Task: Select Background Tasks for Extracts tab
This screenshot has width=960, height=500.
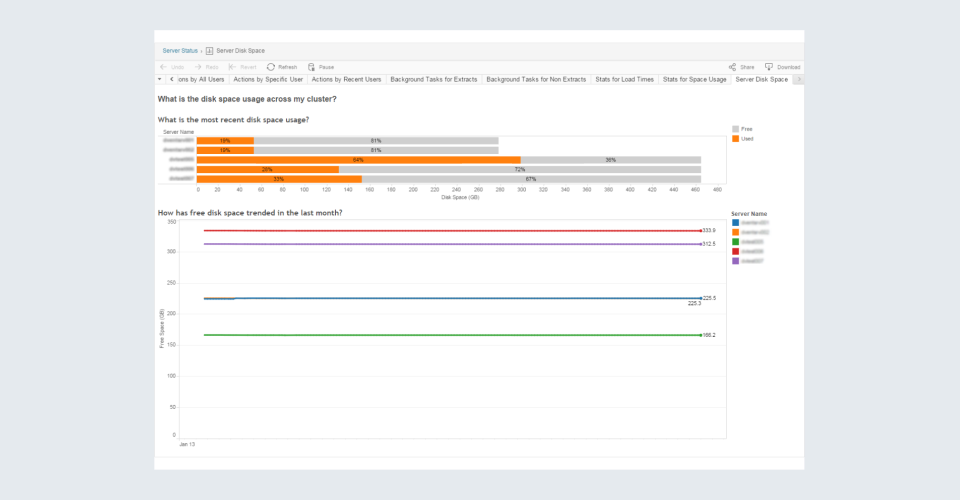Action: tap(433, 78)
